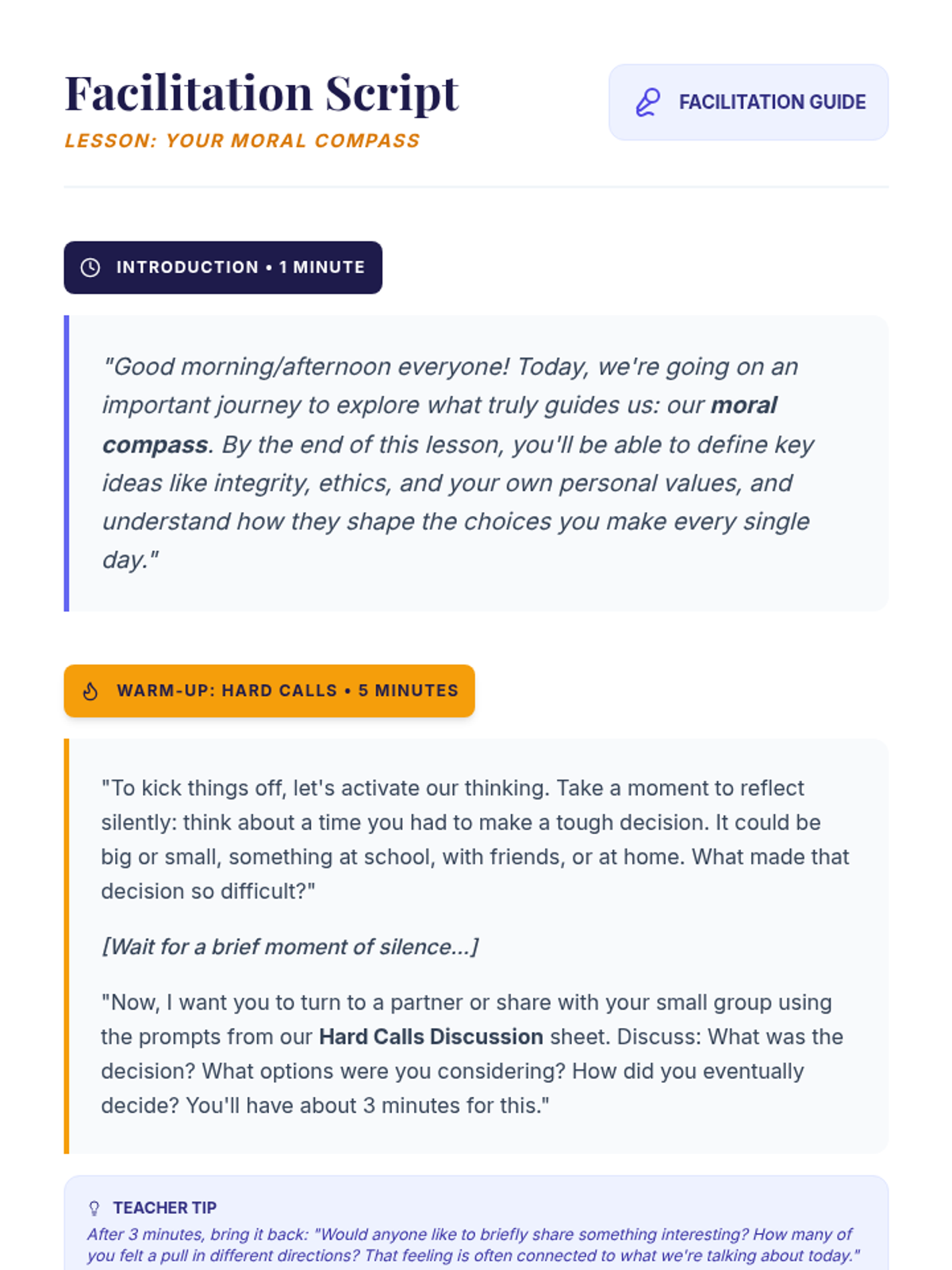Select the Introduction • 1 Minute badge text
This screenshot has width=952, height=1270.
coord(240,267)
